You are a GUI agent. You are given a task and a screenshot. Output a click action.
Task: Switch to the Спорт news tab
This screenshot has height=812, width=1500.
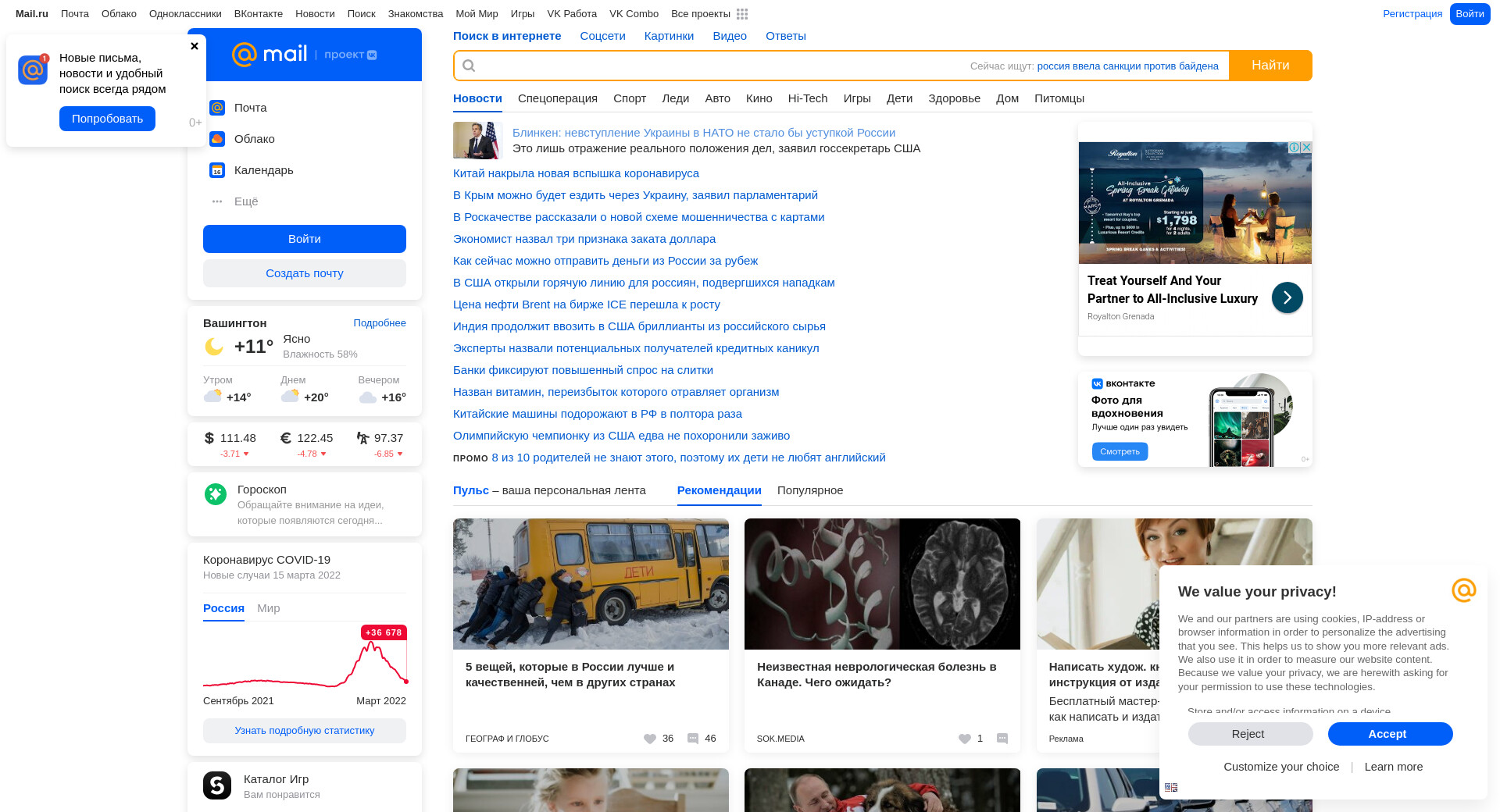[629, 98]
